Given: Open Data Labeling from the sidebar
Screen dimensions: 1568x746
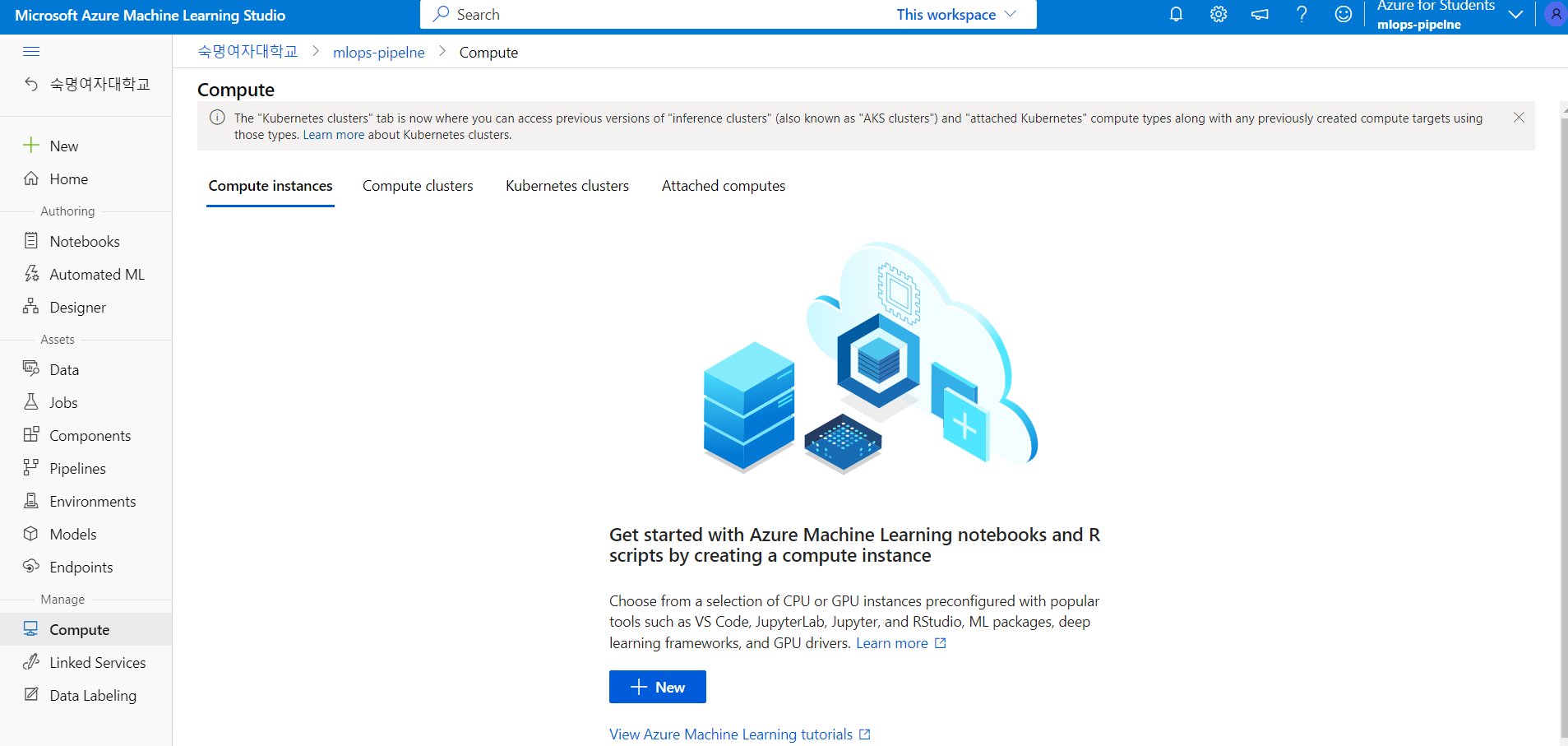Looking at the screenshot, I should (x=92, y=694).
